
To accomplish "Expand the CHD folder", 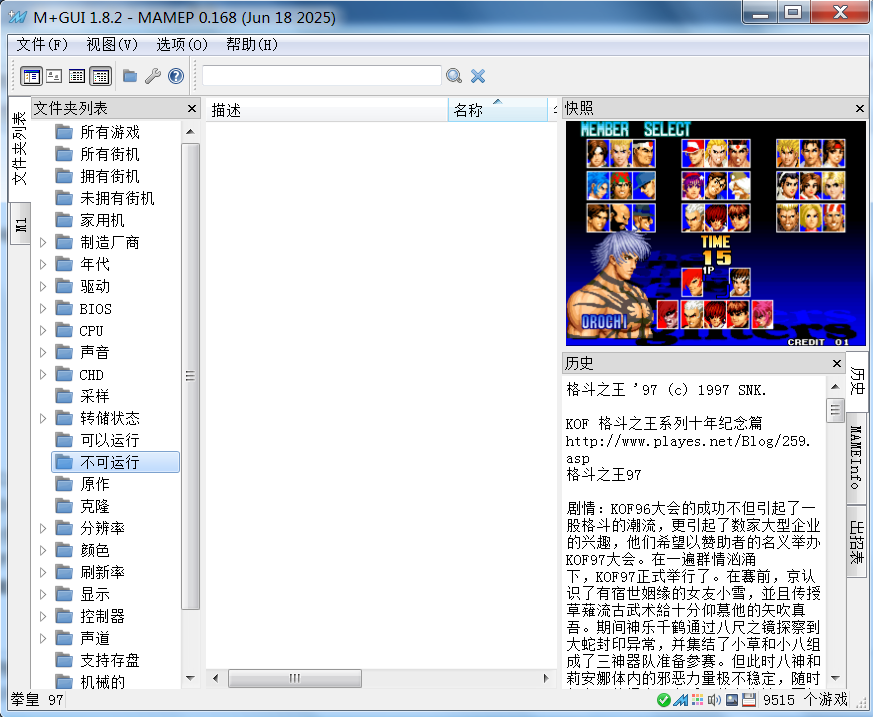I will point(43,375).
